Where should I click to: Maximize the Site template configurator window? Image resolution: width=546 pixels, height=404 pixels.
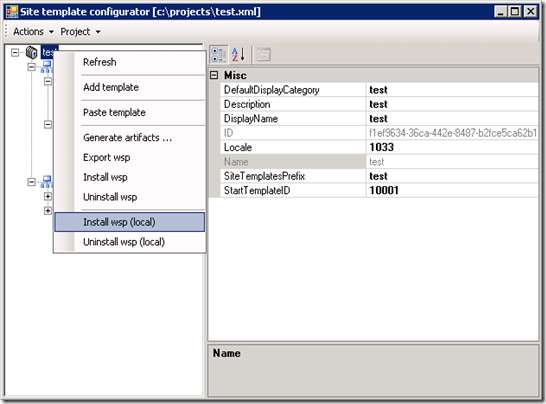515,12
